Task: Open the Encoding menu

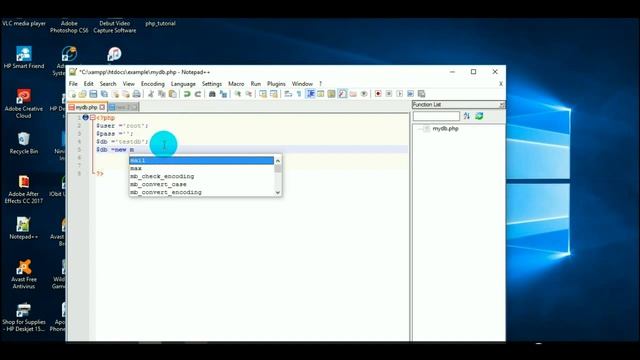Action: pos(153,84)
